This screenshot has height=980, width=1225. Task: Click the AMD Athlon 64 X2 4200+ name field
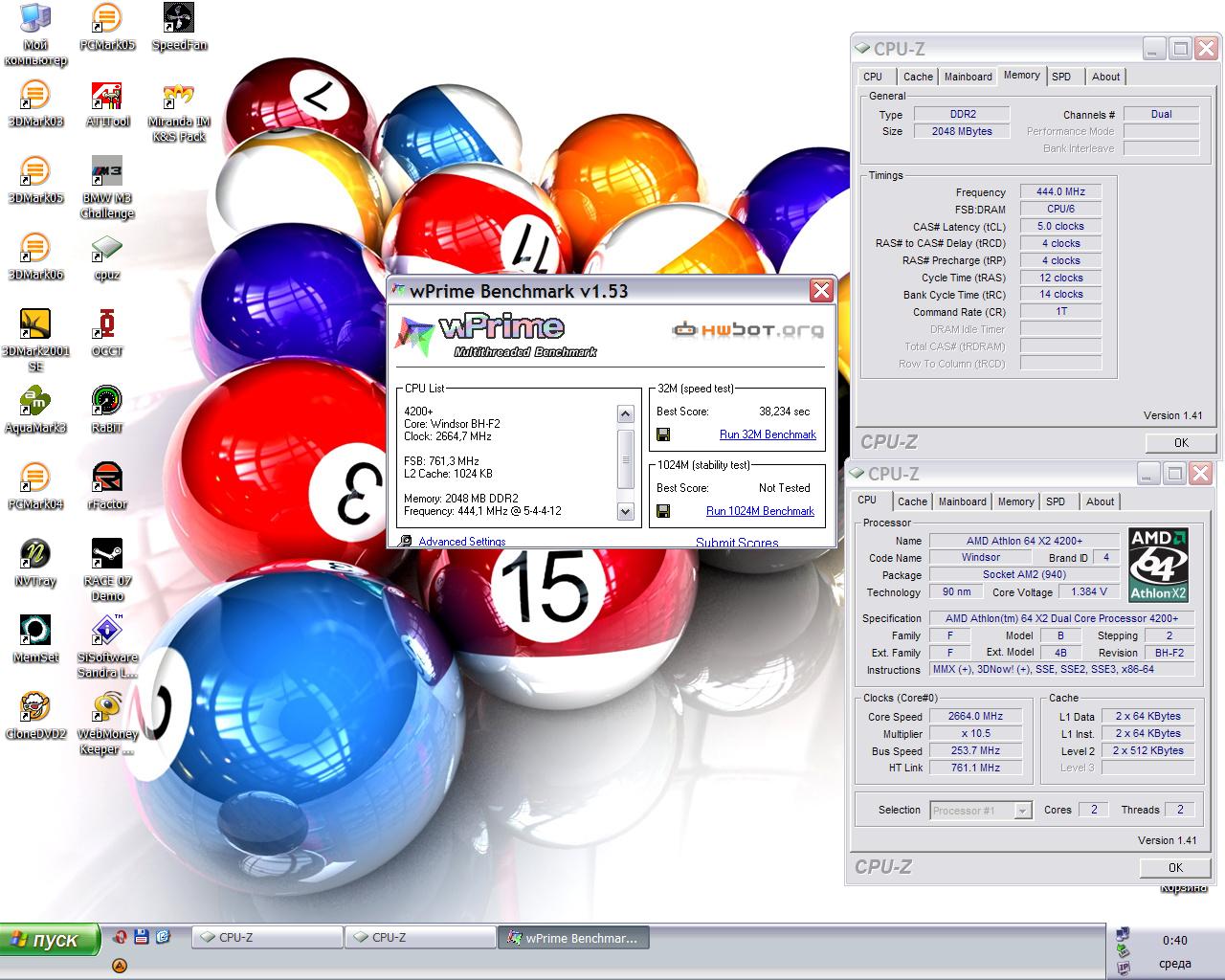(1023, 541)
